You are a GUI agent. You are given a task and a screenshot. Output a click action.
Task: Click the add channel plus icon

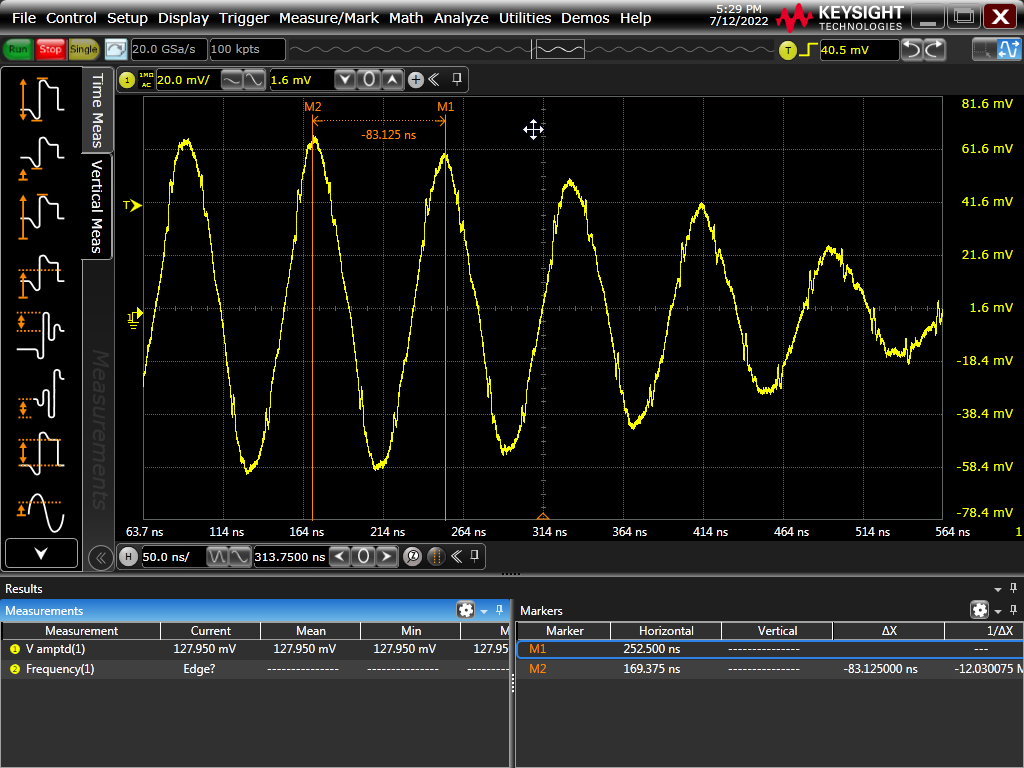point(416,80)
